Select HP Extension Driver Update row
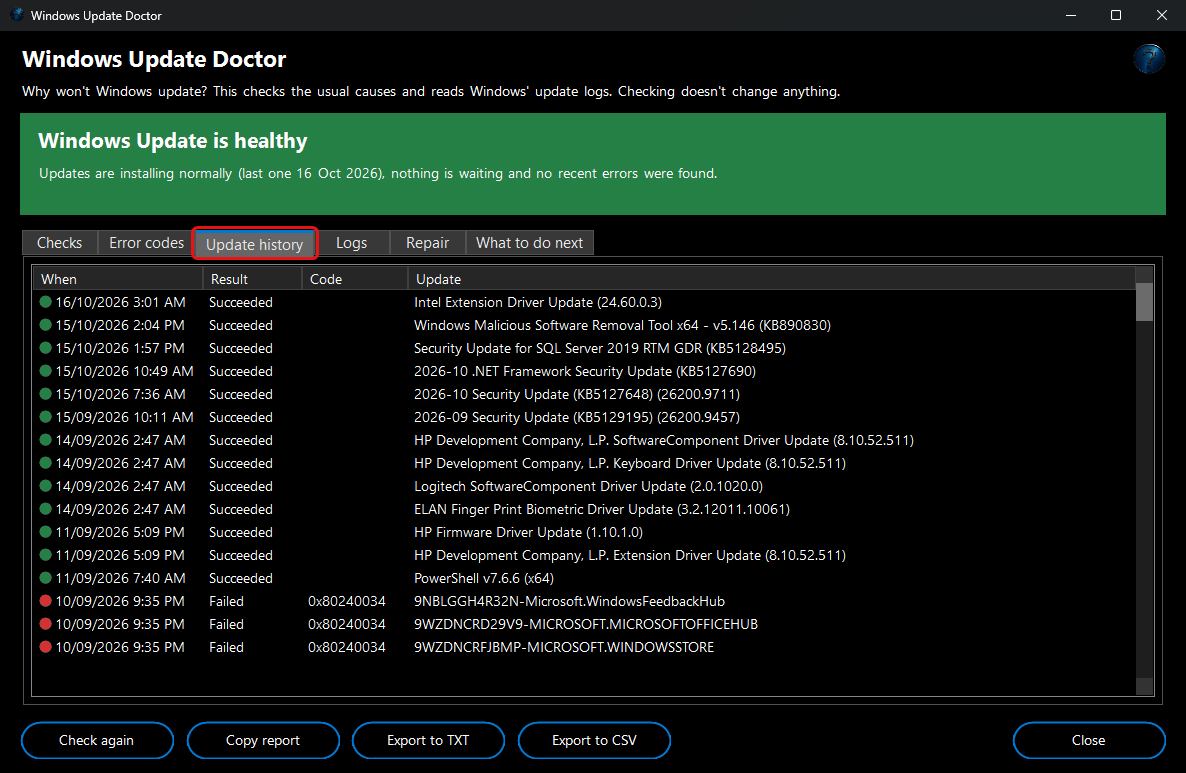The width and height of the screenshot is (1186, 773). coord(584,554)
